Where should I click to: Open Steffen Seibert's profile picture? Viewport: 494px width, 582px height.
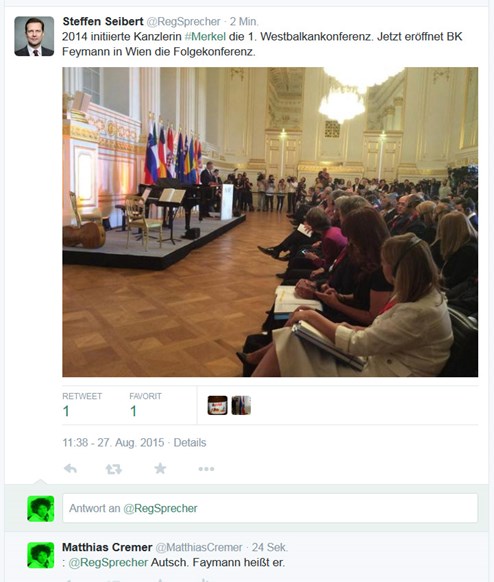point(34,36)
